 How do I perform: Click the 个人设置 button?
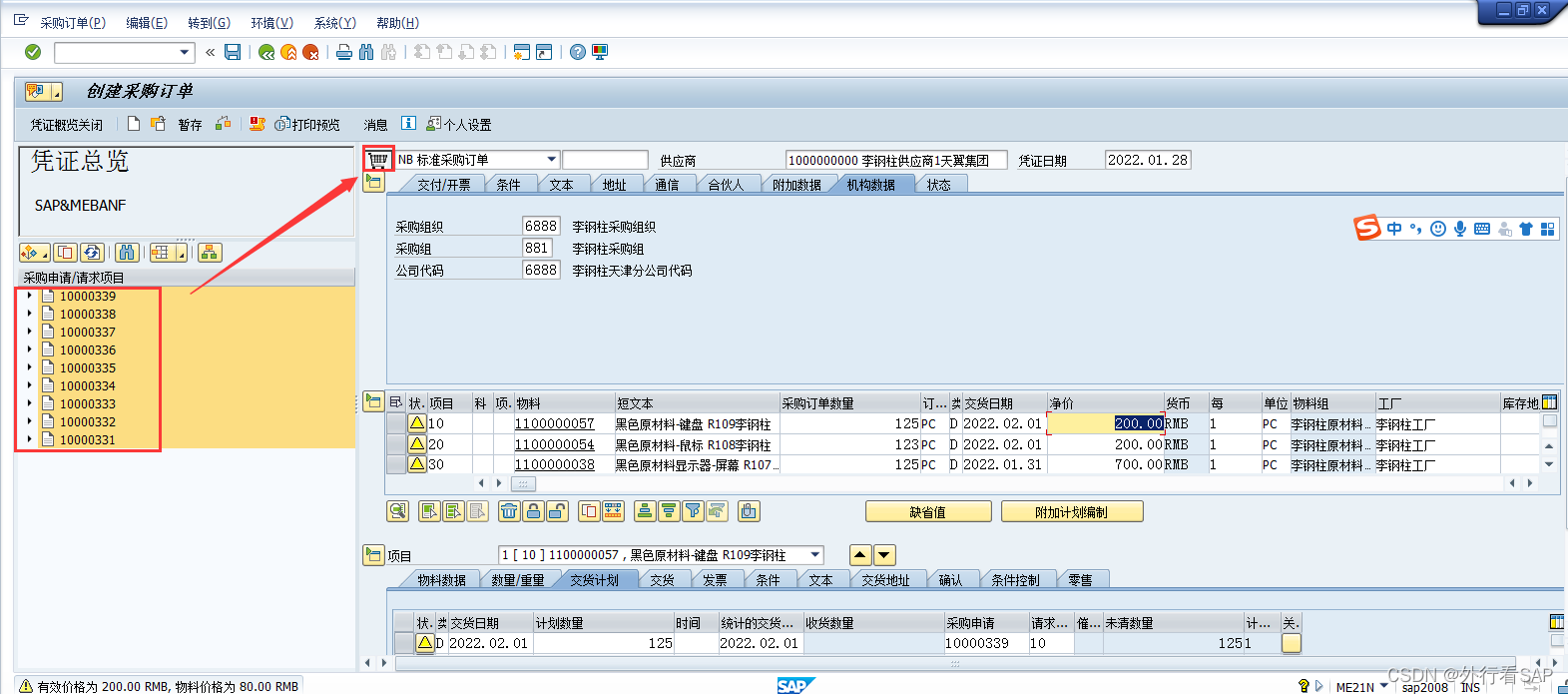point(459,125)
